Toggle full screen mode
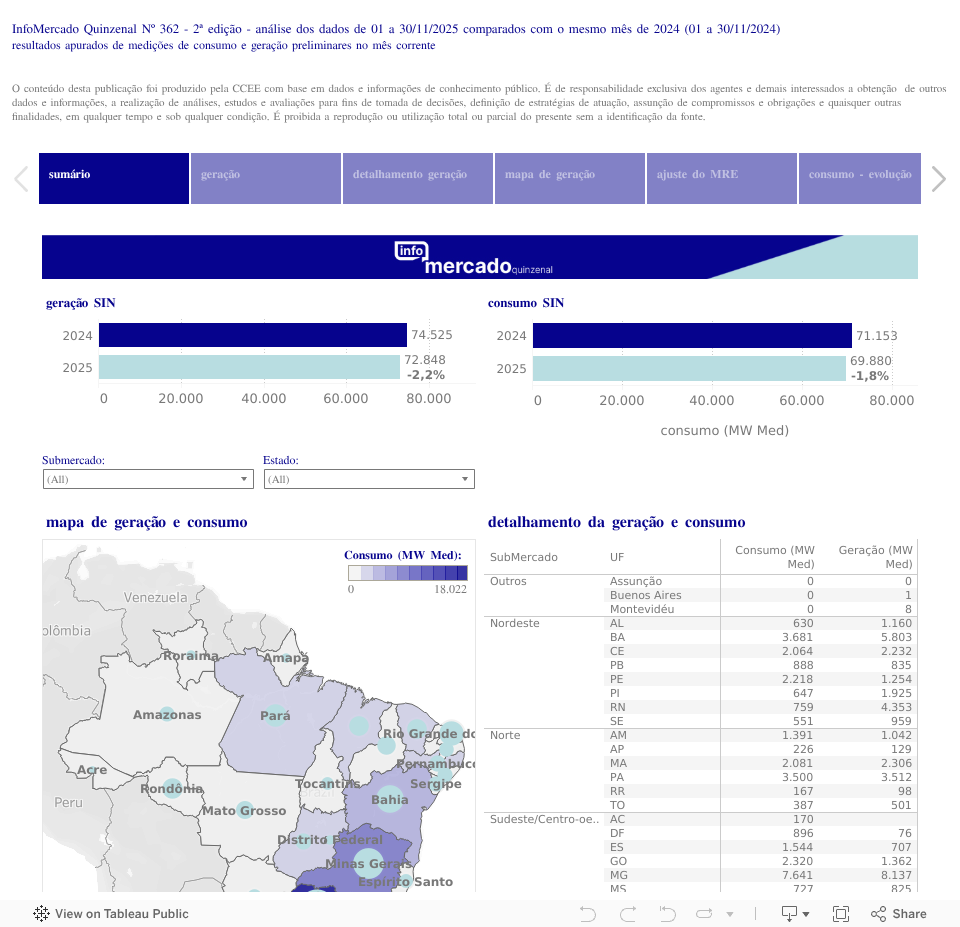The height and width of the screenshot is (927, 960). [x=840, y=913]
